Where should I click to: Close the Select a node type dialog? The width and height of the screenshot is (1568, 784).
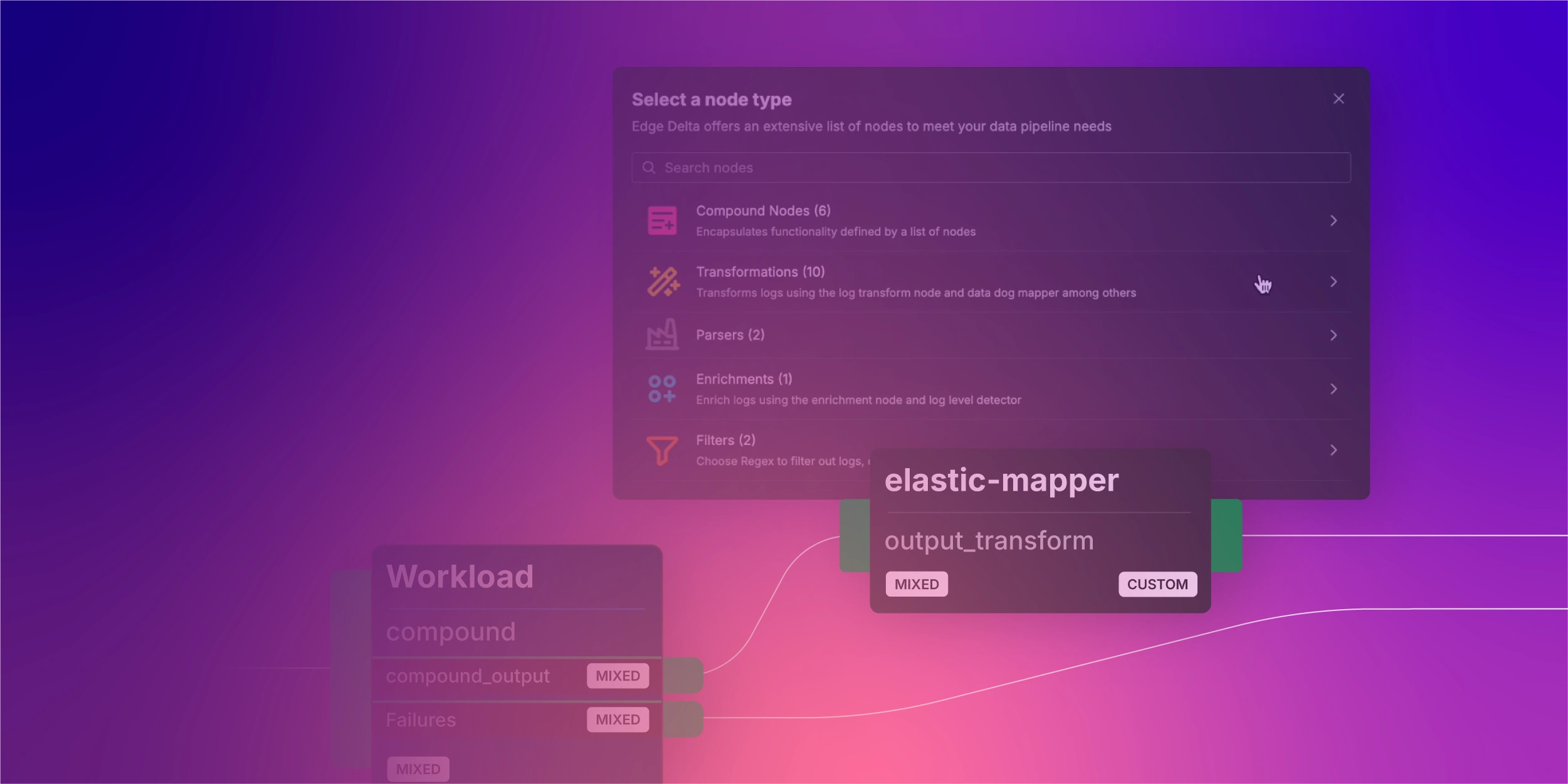1339,99
